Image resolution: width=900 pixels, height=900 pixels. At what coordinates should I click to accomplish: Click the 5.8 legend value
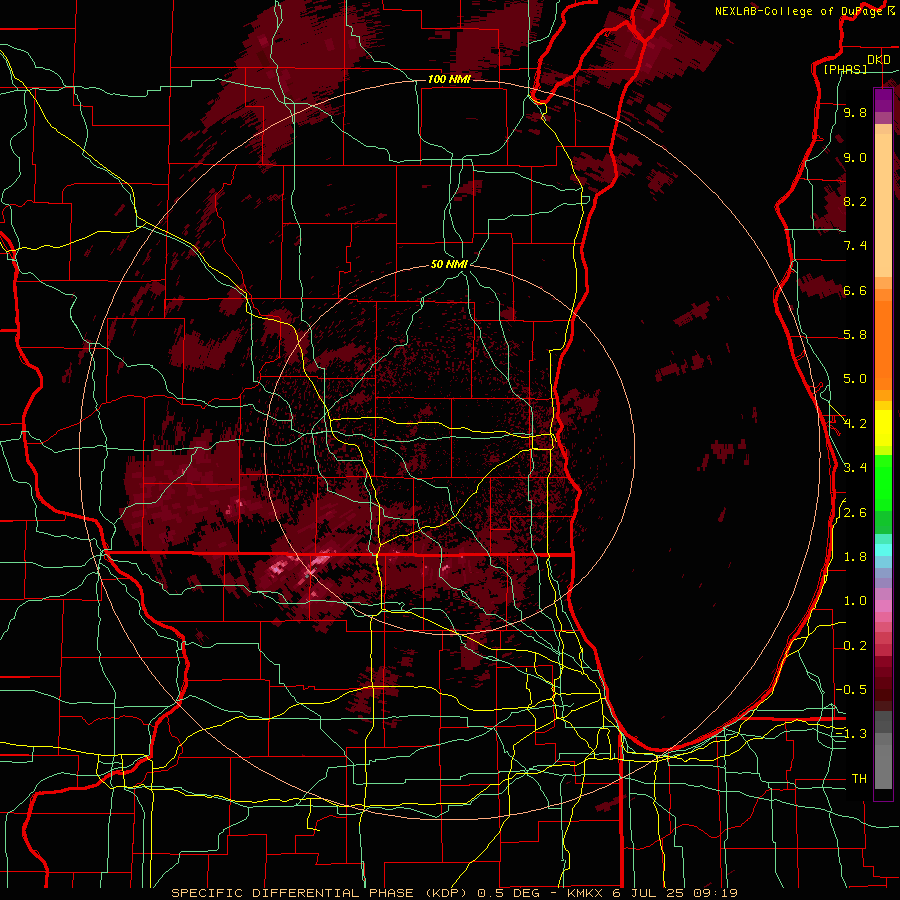click(x=855, y=334)
